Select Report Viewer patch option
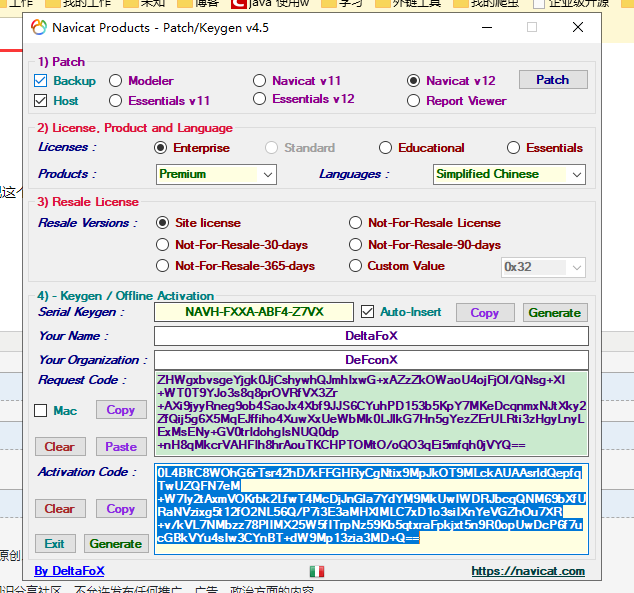This screenshot has width=634, height=593. click(x=413, y=100)
